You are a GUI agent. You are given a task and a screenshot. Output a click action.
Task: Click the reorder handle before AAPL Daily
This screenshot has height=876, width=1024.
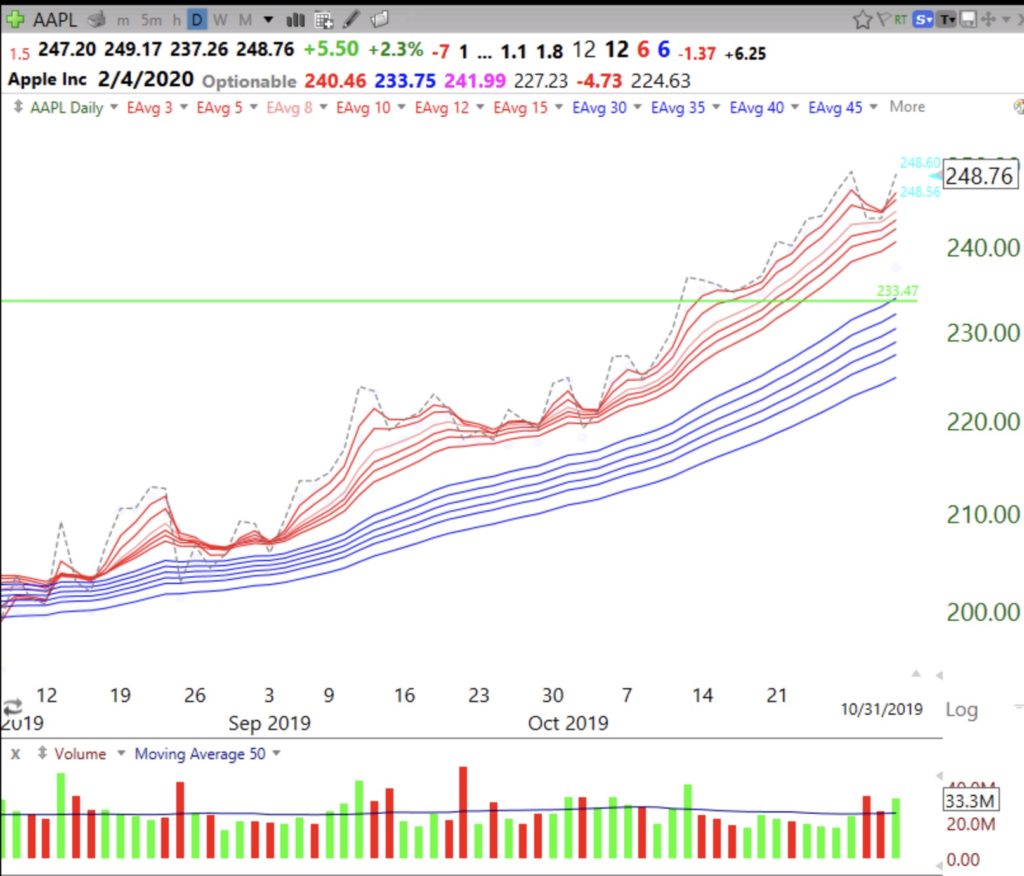point(18,106)
